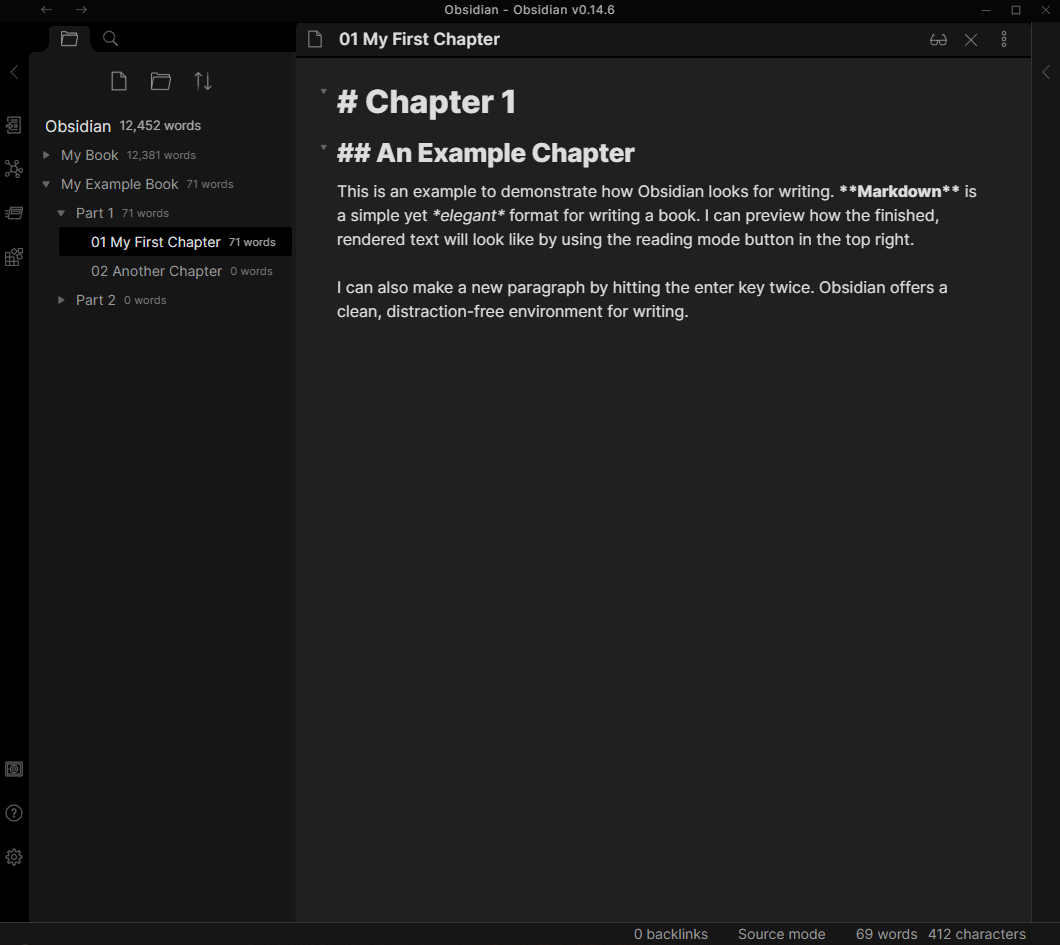Click the 0 backlinks status item
The image size is (1060, 945).
[x=671, y=934]
